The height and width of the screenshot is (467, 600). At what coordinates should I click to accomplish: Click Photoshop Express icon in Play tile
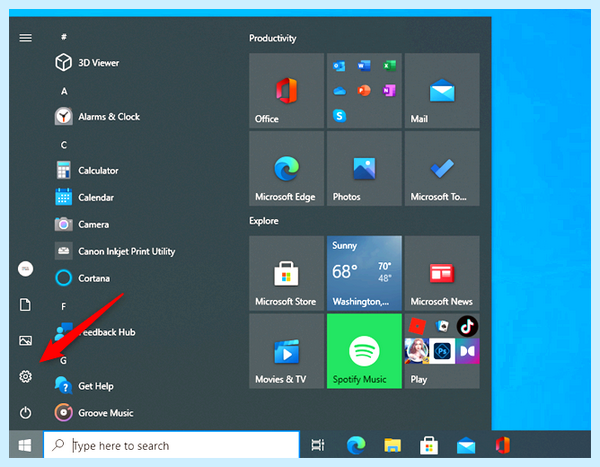click(x=442, y=351)
